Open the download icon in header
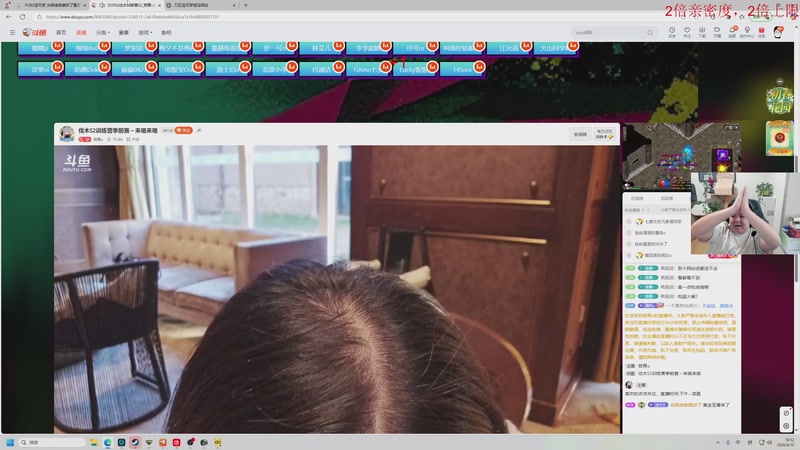 pyautogui.click(x=702, y=32)
